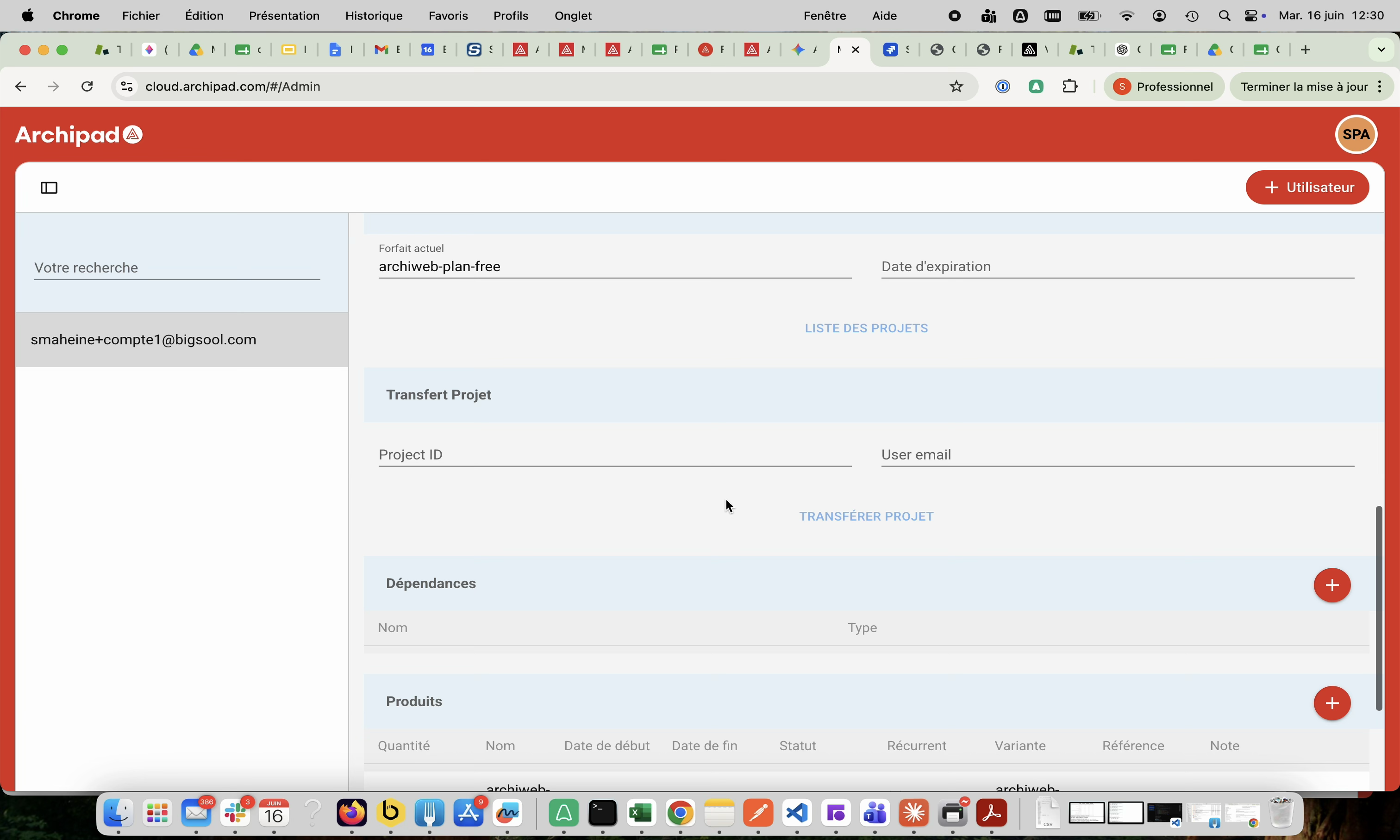Click the green A extension icon
The width and height of the screenshot is (1400, 840).
[1036, 87]
